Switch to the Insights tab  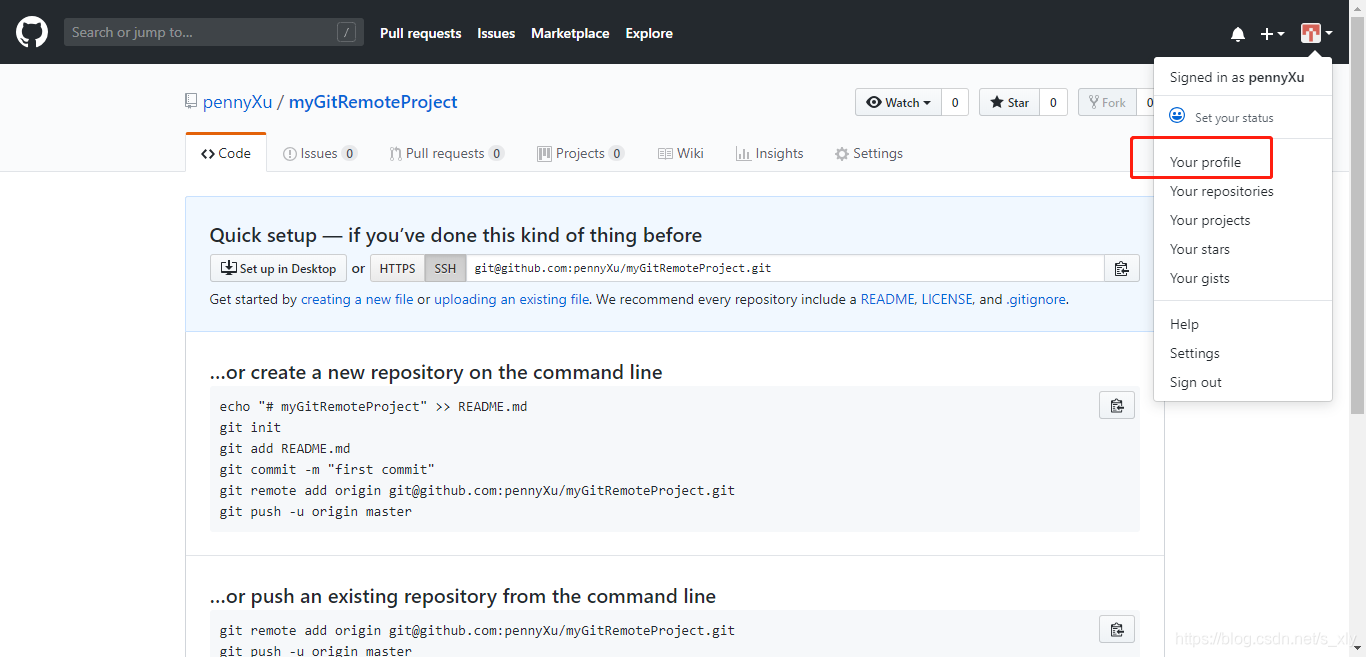[x=770, y=153]
